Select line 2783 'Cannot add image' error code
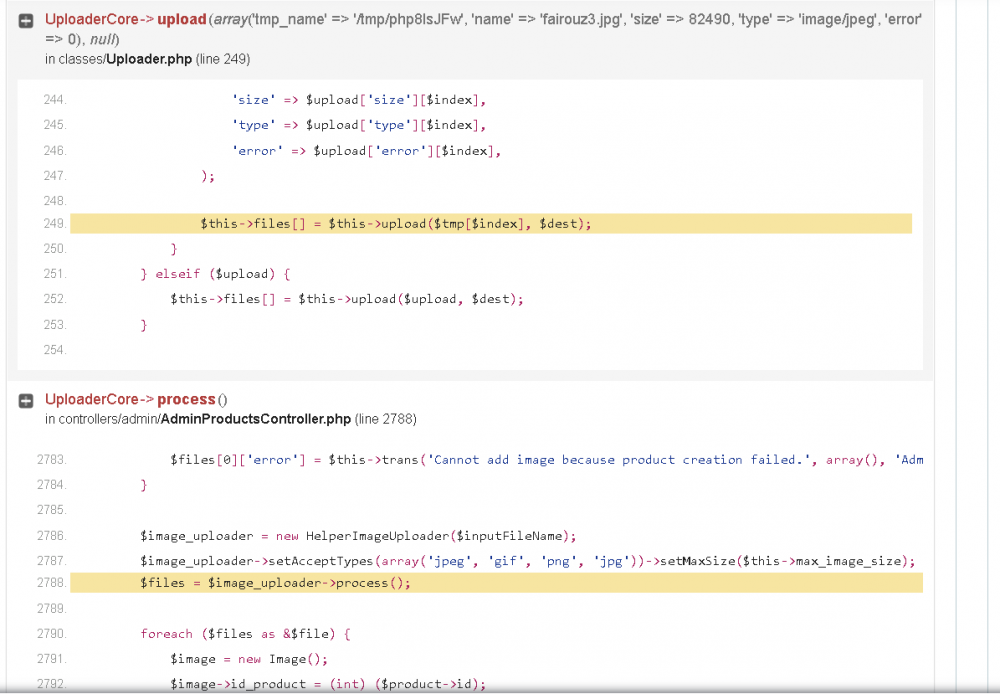The height and width of the screenshot is (694, 1000). [547, 460]
